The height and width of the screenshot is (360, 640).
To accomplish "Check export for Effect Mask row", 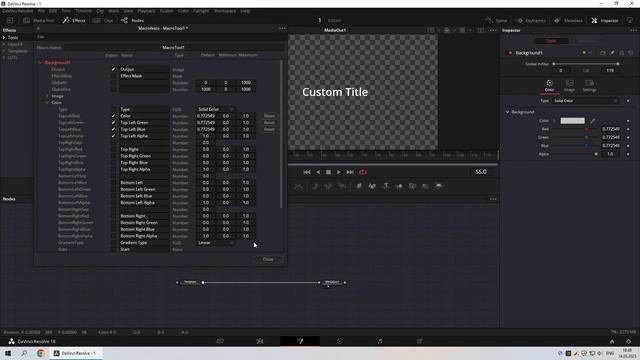I will (113, 76).
